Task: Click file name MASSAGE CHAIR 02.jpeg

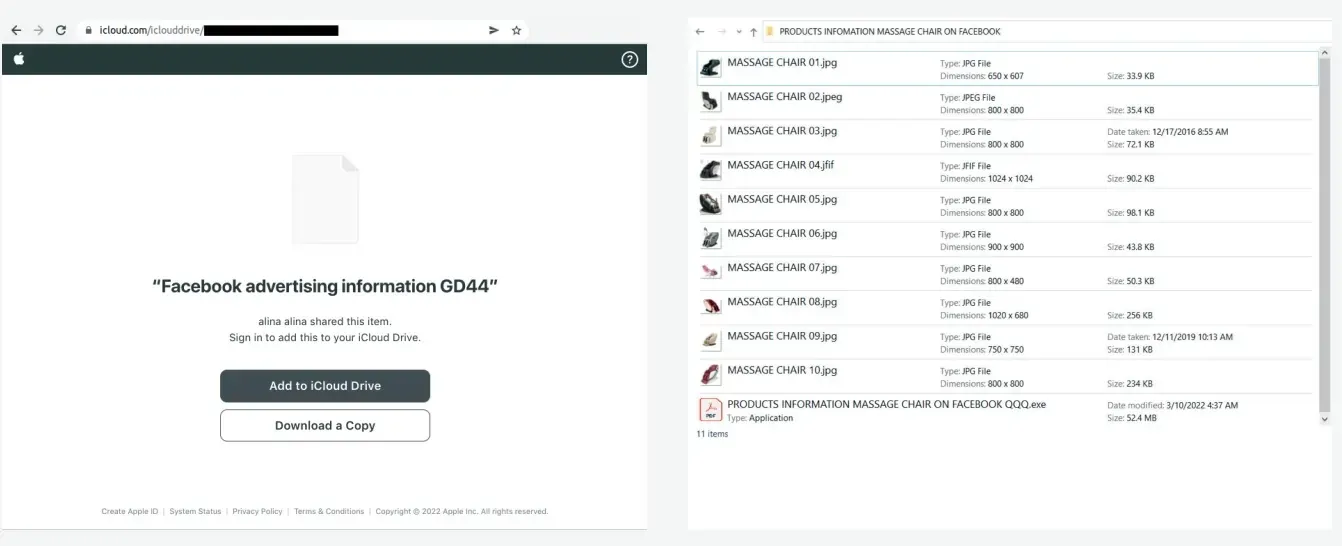Action: tap(785, 96)
